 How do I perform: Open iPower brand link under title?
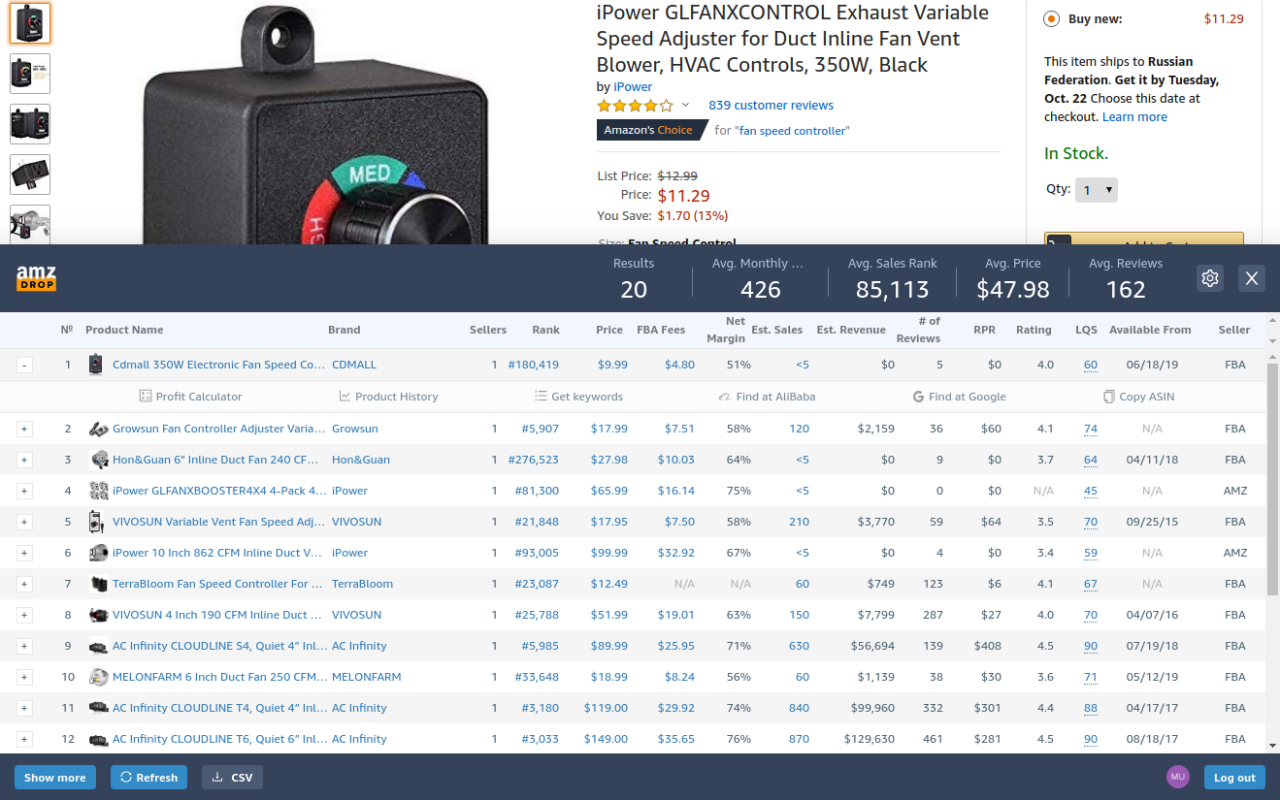(632, 87)
